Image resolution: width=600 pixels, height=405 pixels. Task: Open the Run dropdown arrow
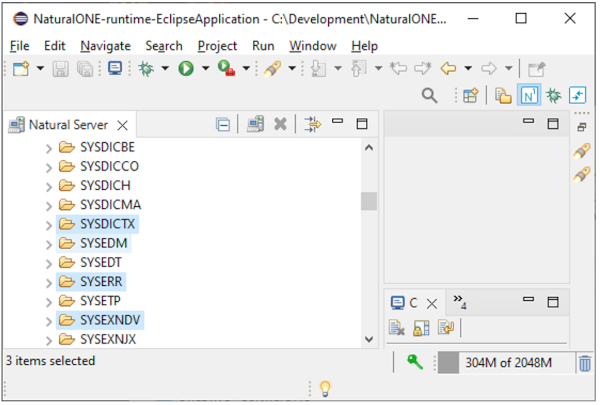click(205, 69)
